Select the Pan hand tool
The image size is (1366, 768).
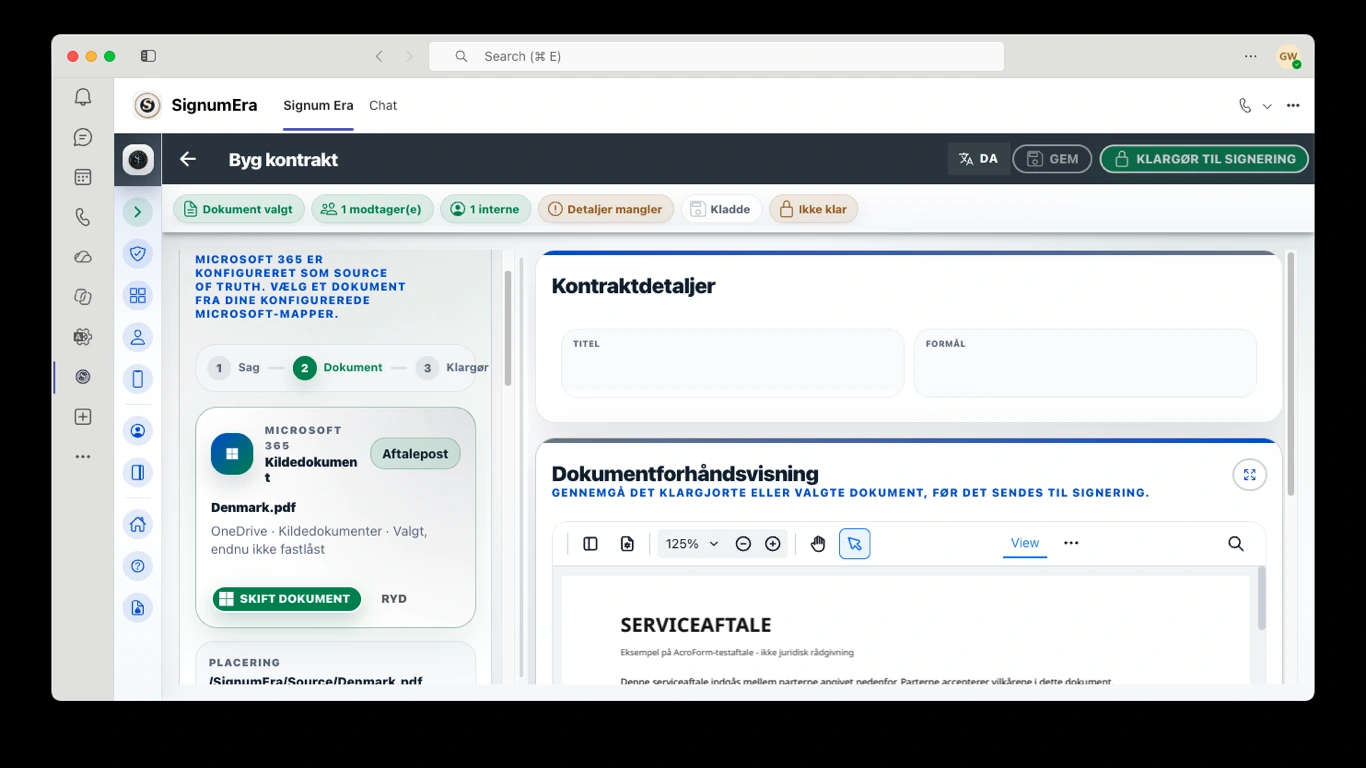818,544
